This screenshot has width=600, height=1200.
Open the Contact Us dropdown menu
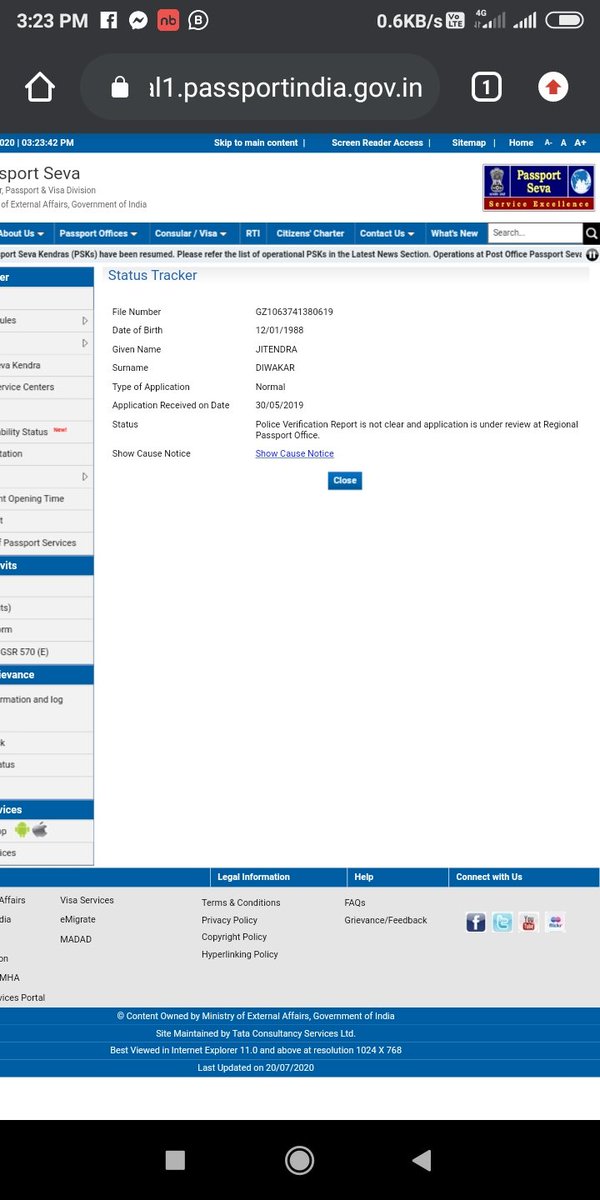[x=388, y=234]
